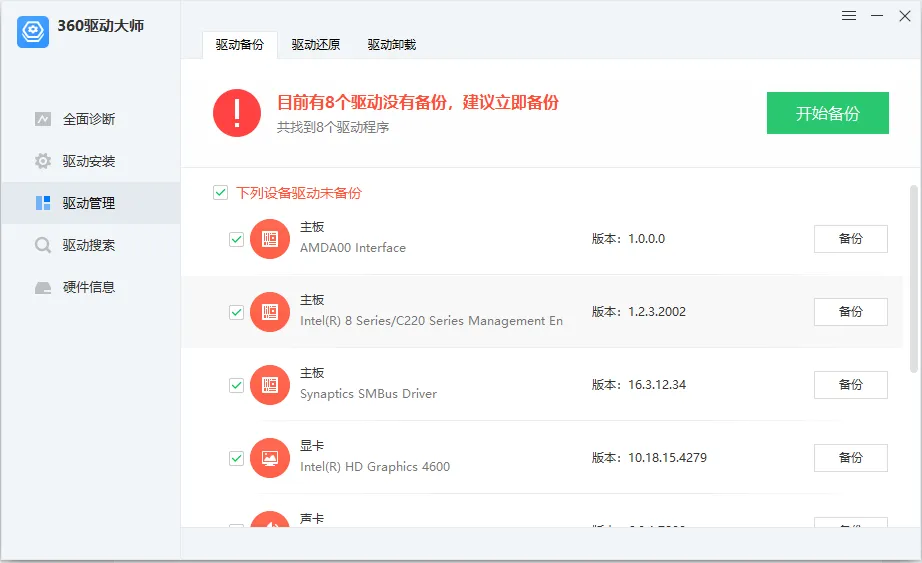The image size is (922, 563).
Task: Open 驱动管理 in the sidebar
Action: click(x=91, y=203)
